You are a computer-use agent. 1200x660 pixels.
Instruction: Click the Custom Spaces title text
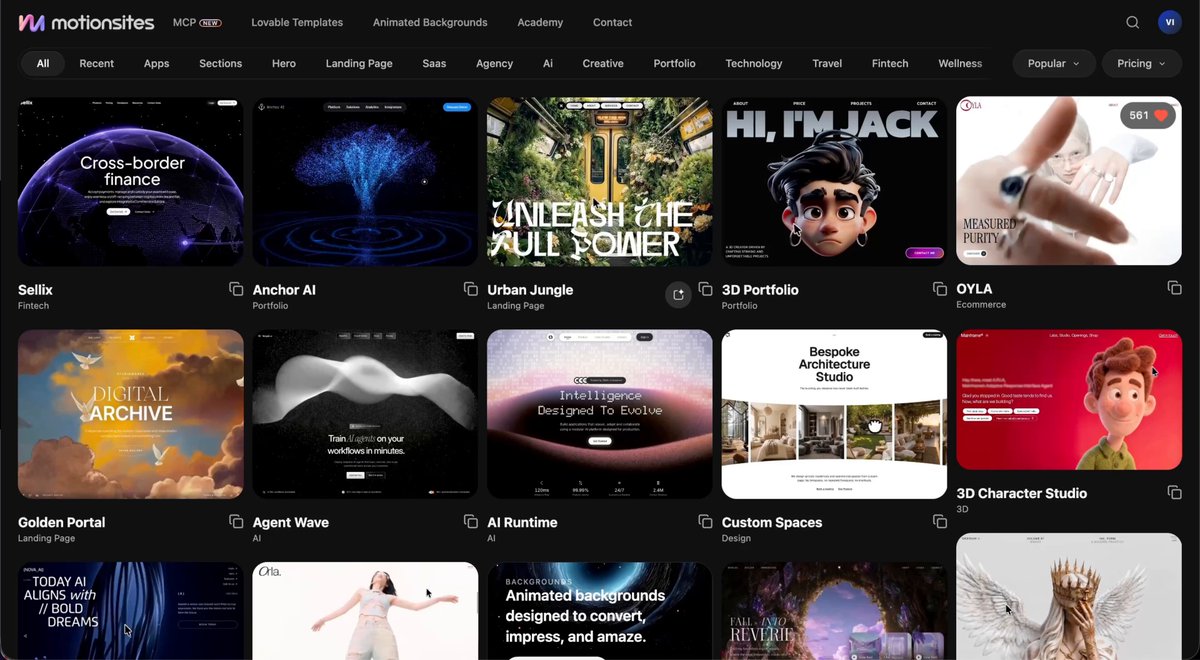click(x=772, y=523)
